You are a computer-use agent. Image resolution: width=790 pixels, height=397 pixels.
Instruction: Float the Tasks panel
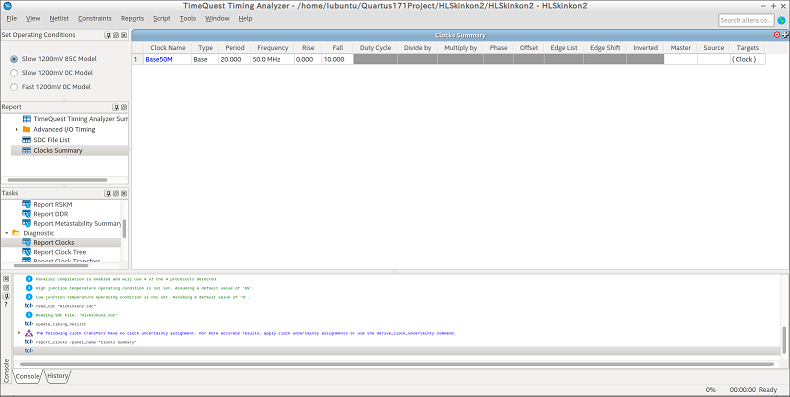(116, 193)
